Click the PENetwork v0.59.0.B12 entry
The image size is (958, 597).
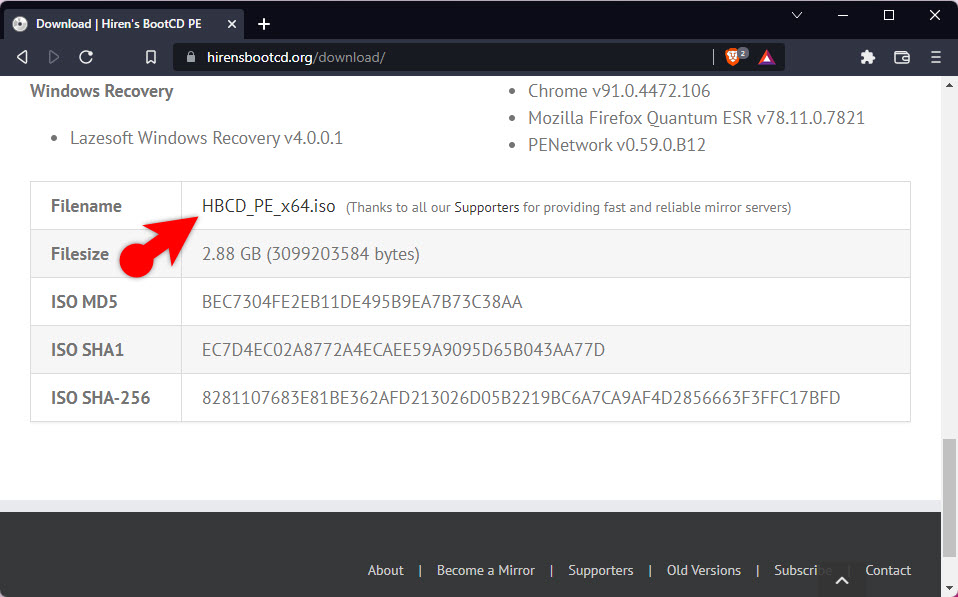616,145
